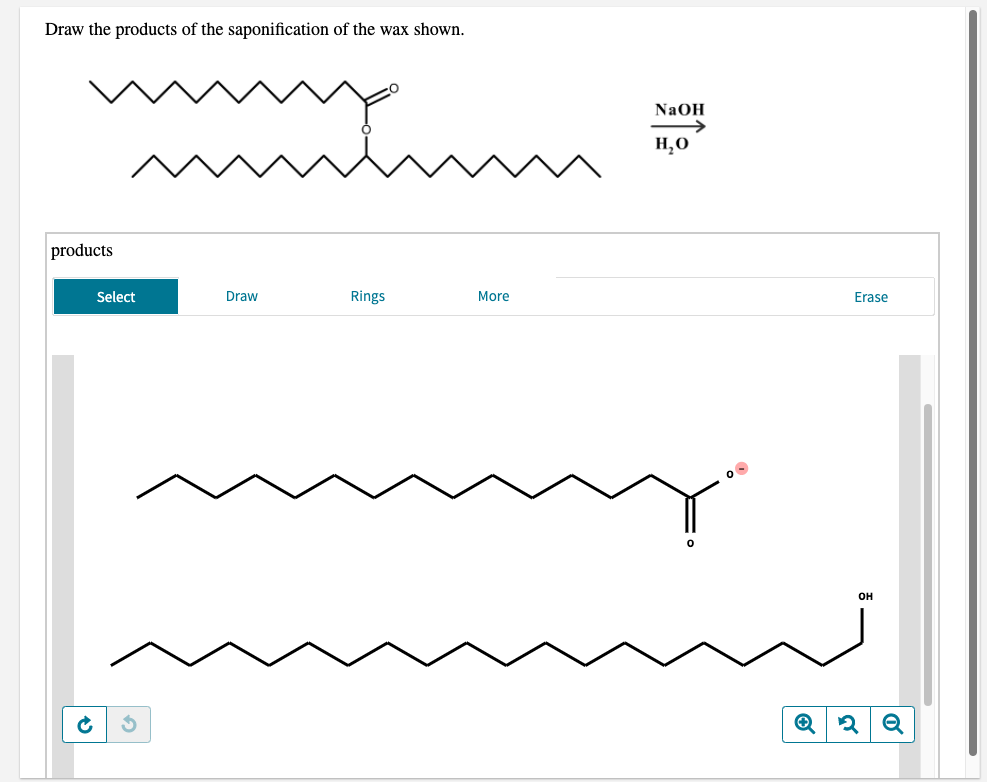Reset the canvas zoom with the middle magnifier icon
The width and height of the screenshot is (987, 782).
point(848,724)
